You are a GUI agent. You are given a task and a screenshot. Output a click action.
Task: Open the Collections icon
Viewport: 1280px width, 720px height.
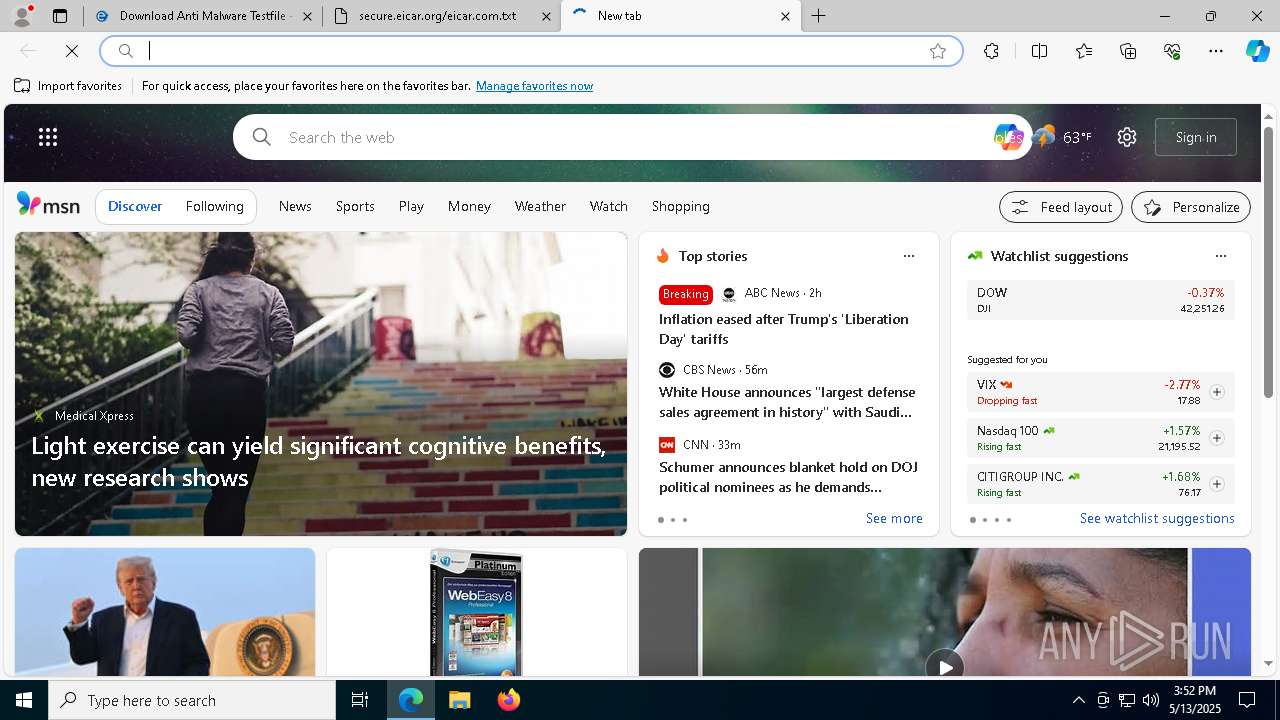(1128, 51)
